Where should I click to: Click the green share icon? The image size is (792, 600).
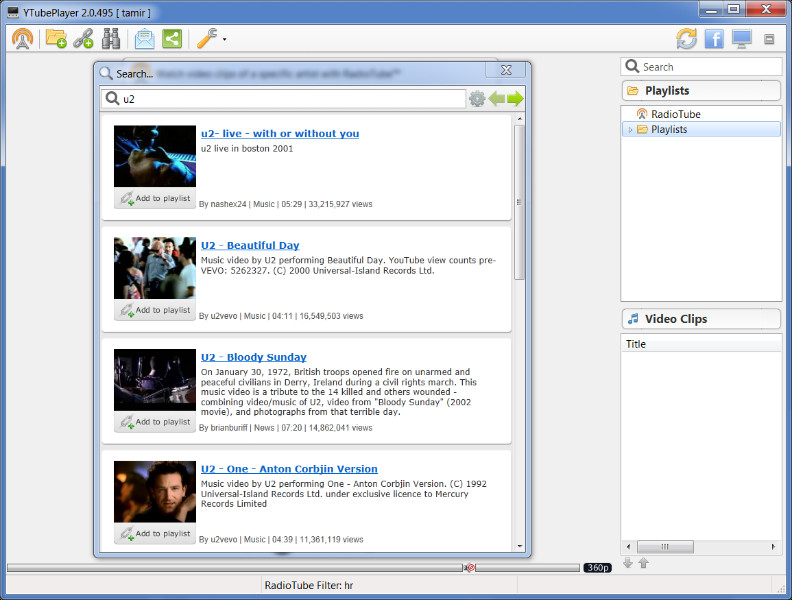click(x=172, y=39)
